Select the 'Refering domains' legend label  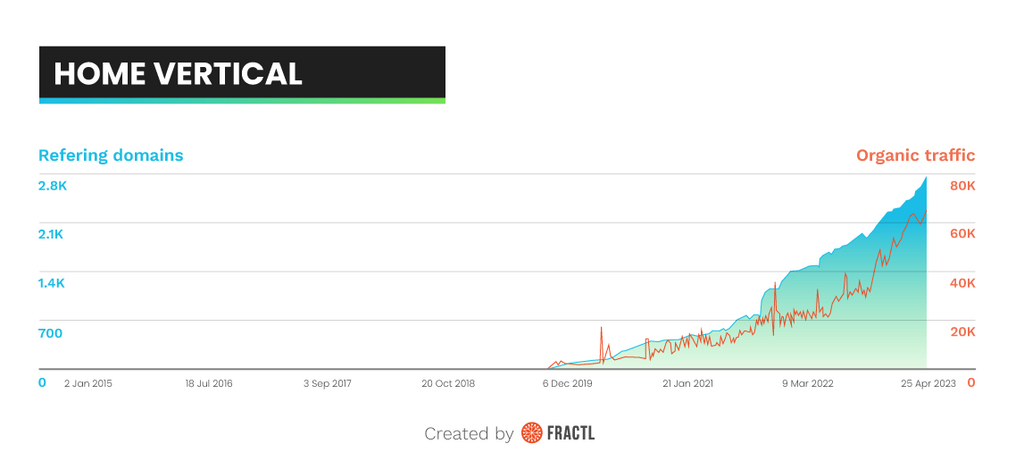(x=110, y=156)
